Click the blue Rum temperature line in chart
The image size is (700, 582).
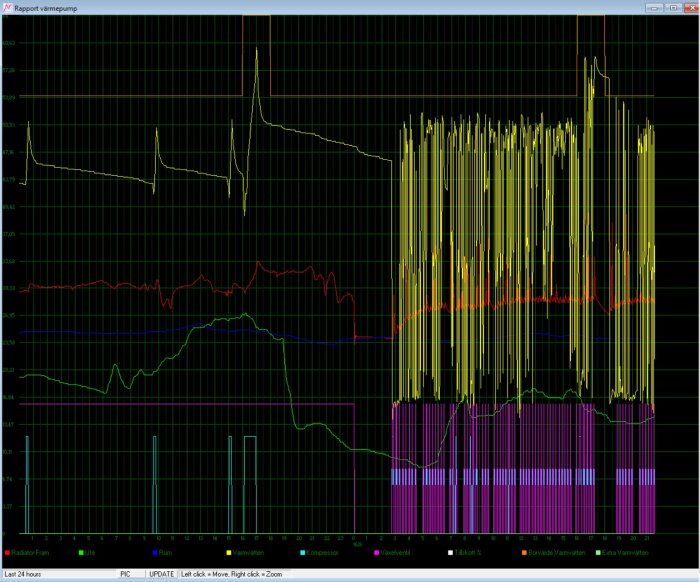100,331
